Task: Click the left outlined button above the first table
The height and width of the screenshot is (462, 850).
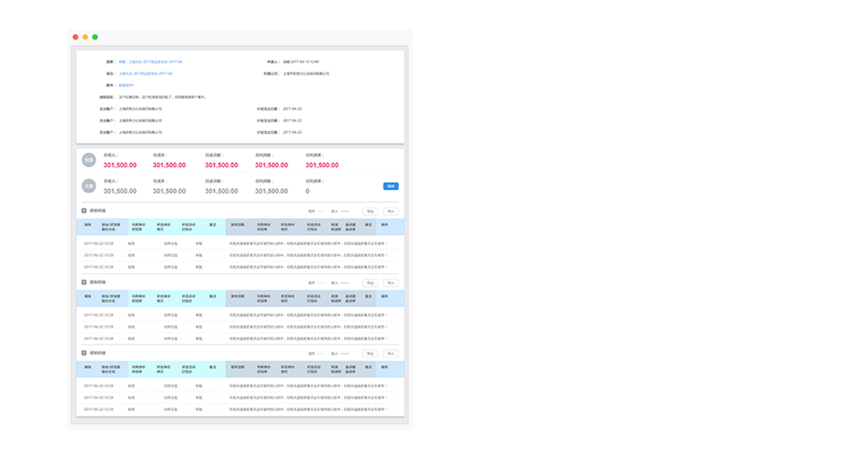Action: (x=370, y=211)
